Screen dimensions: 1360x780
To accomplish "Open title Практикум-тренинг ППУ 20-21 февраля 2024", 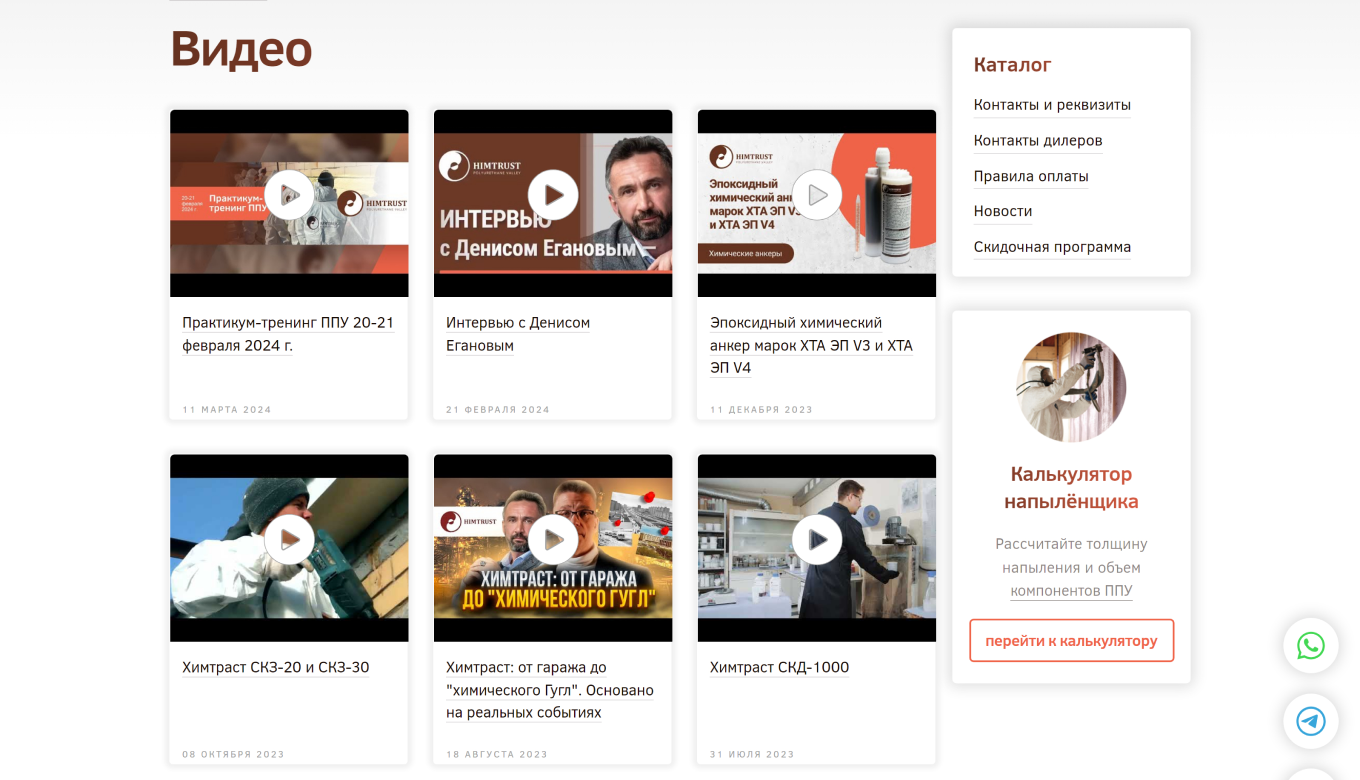I will (288, 334).
